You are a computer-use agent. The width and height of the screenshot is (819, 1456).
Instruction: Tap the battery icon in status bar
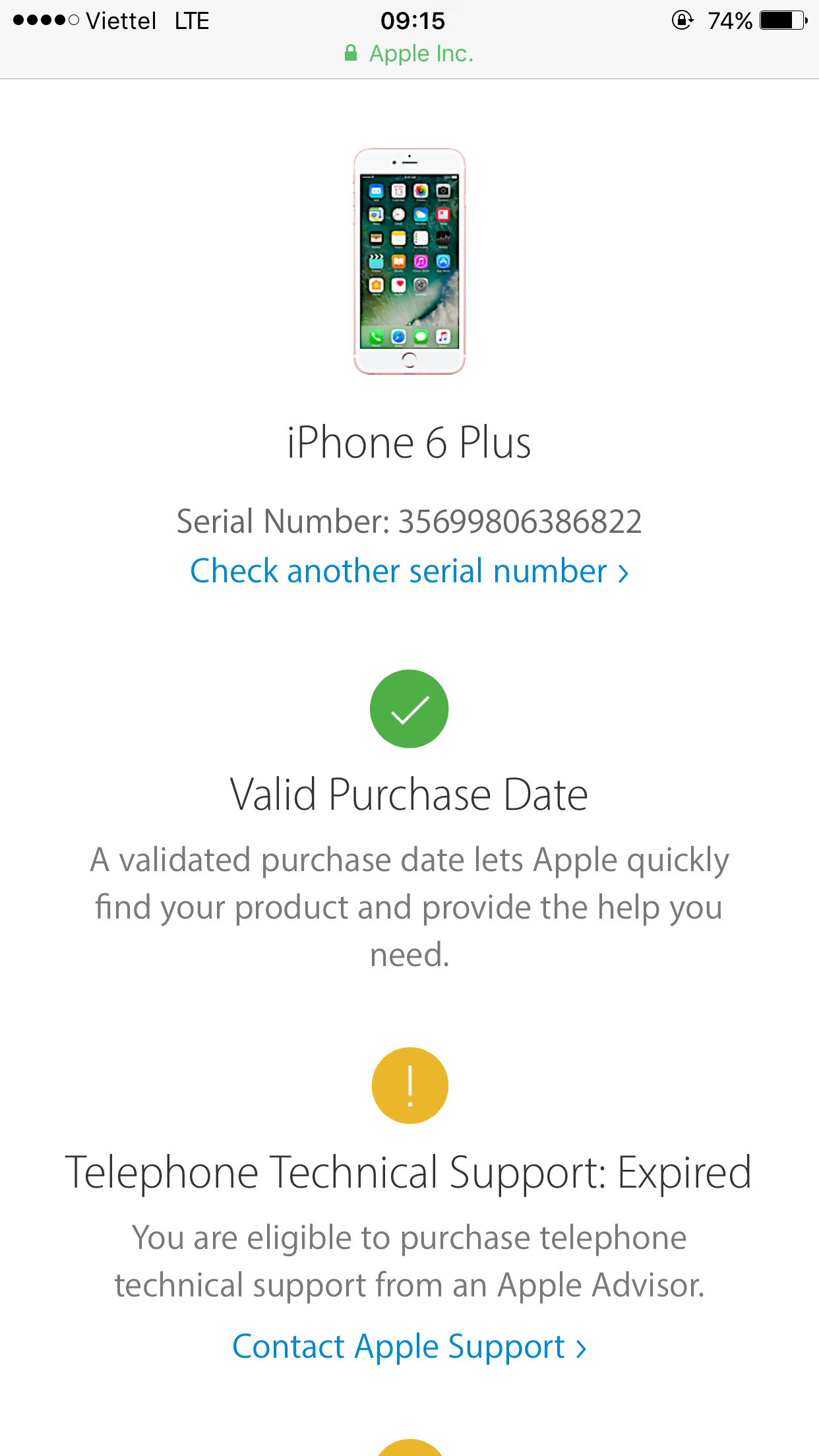pyautogui.click(x=783, y=20)
